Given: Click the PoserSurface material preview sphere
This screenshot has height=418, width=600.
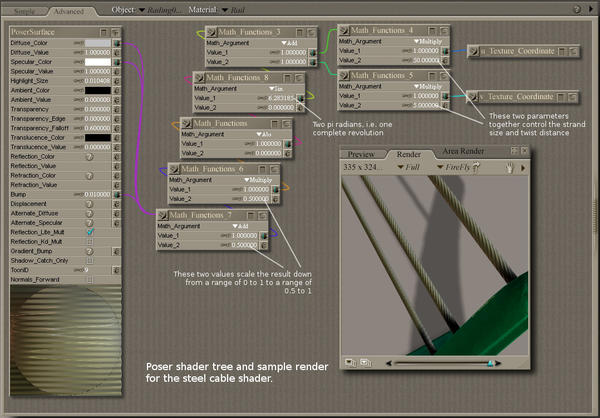Looking at the screenshot, I should tap(66, 341).
